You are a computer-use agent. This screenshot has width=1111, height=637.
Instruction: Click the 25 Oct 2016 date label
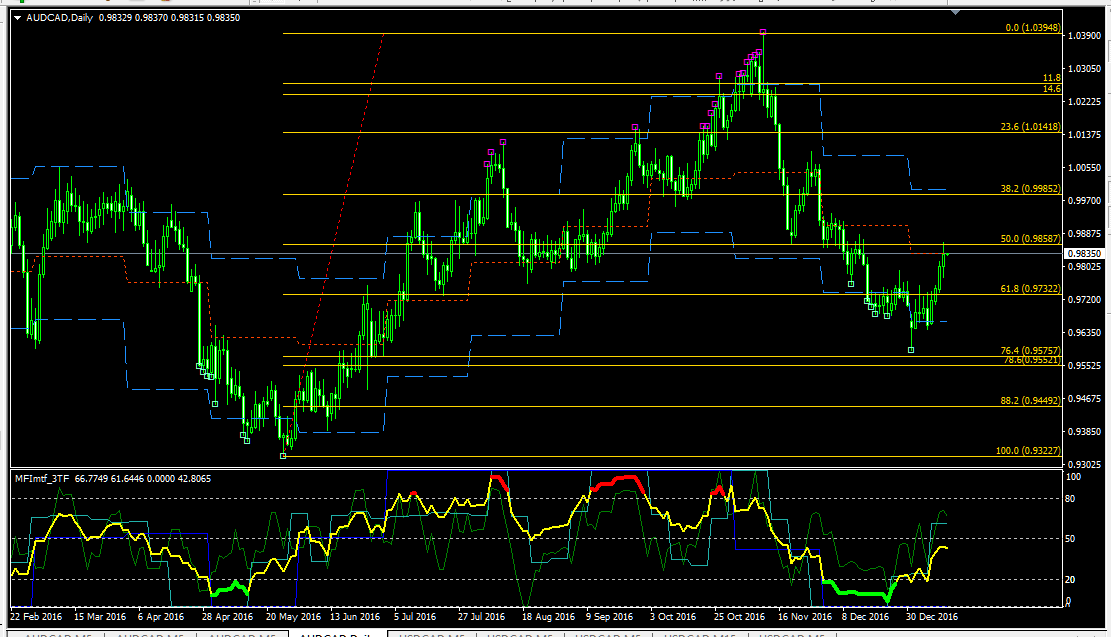pos(740,616)
